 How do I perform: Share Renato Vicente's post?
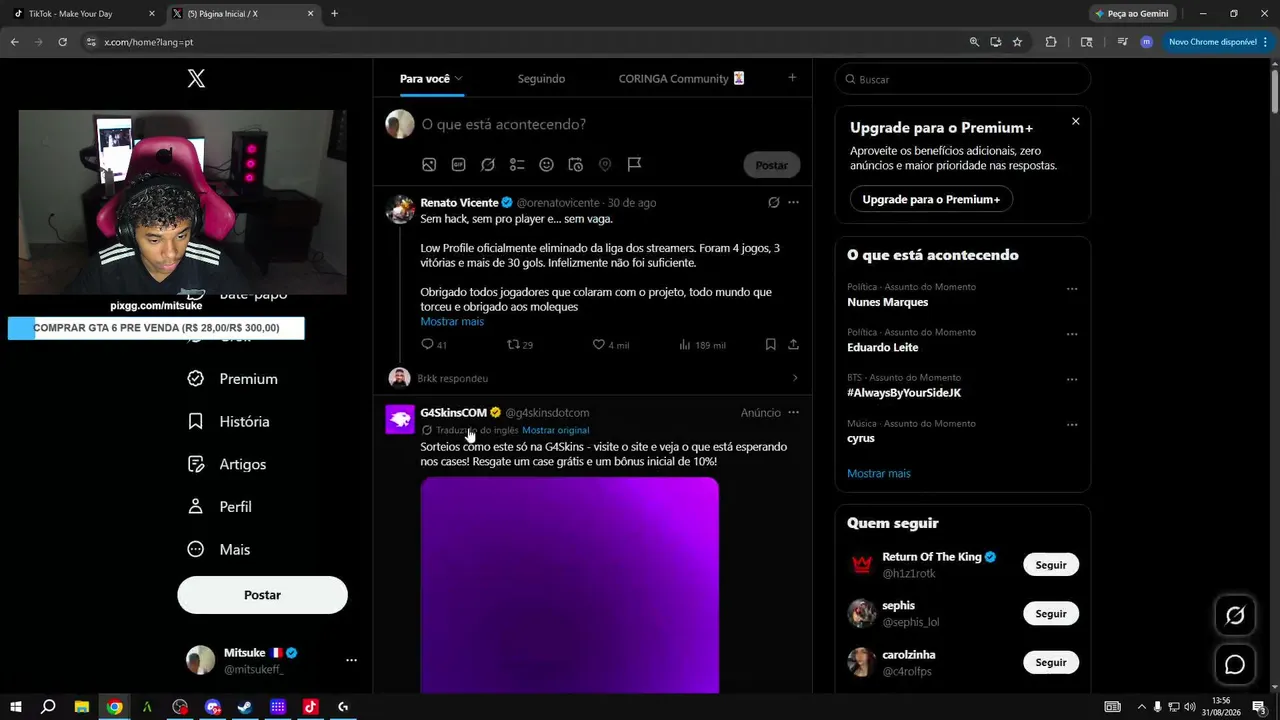[793, 345]
